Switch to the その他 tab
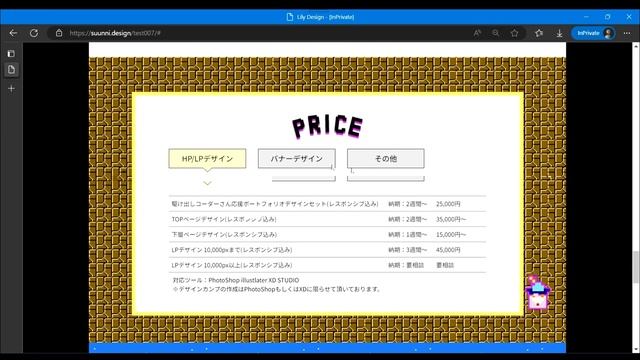 tap(386, 158)
